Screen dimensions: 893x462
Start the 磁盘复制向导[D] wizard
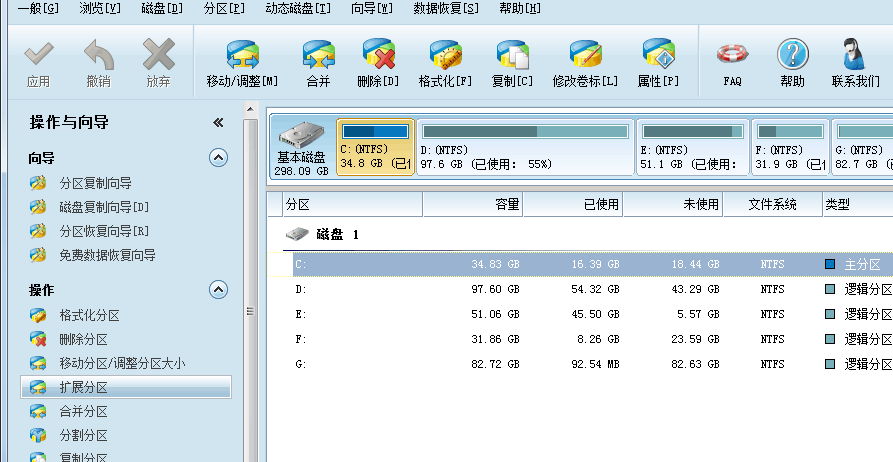coord(104,207)
